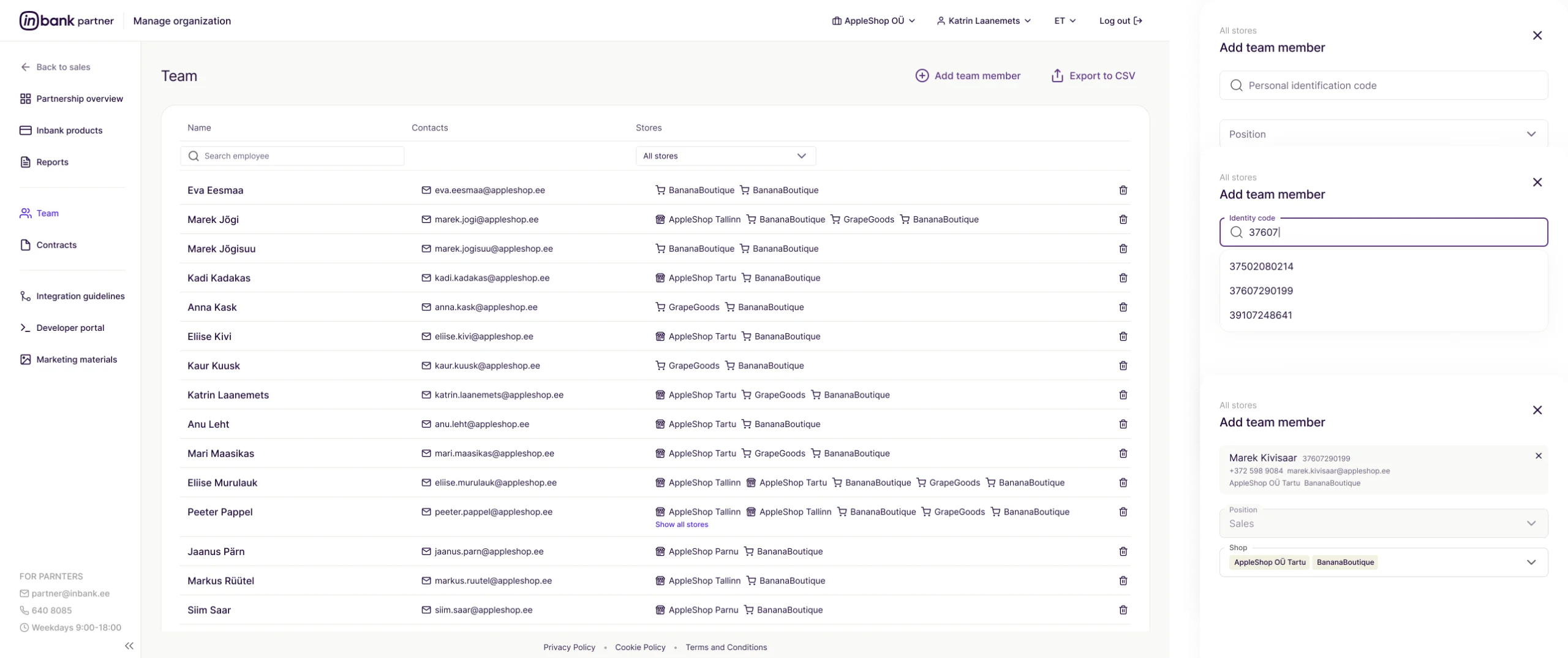
Task: Select suggestion 37607290199
Action: tap(1383, 291)
